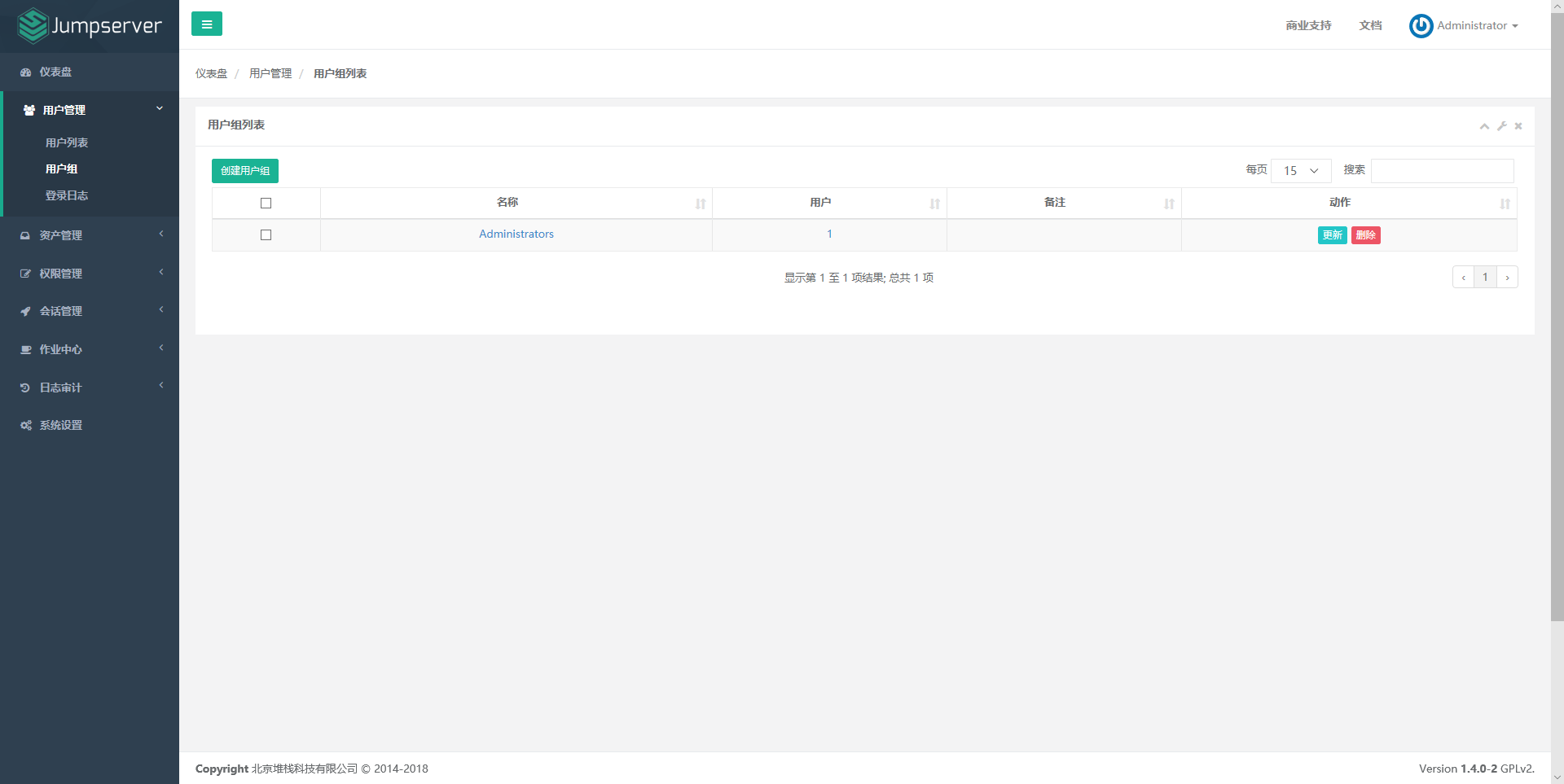Open the 商业支持 link in header

tap(1308, 26)
